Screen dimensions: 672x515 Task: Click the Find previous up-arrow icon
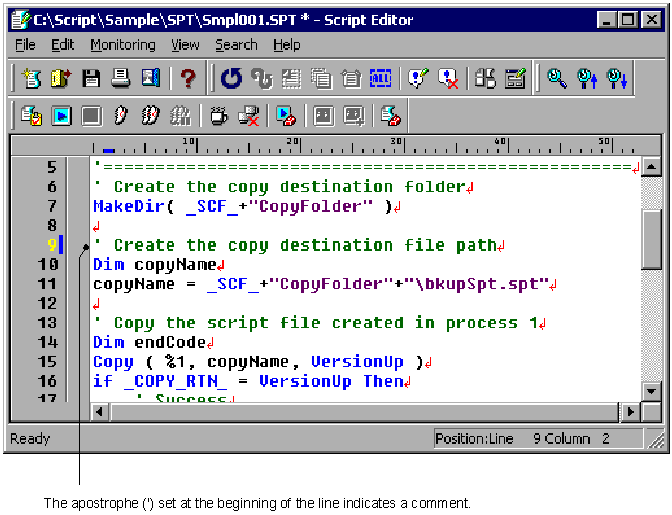click(x=587, y=78)
